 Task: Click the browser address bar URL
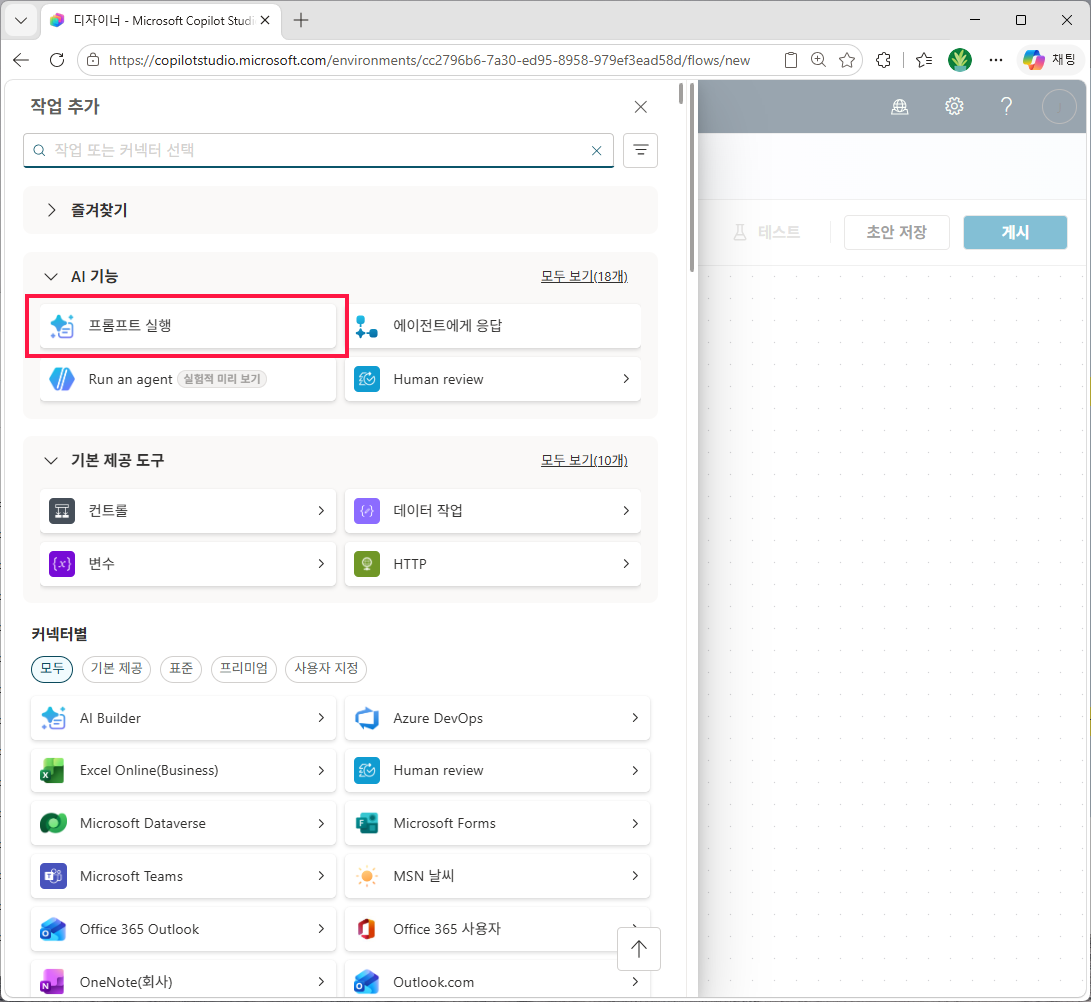tap(429, 61)
